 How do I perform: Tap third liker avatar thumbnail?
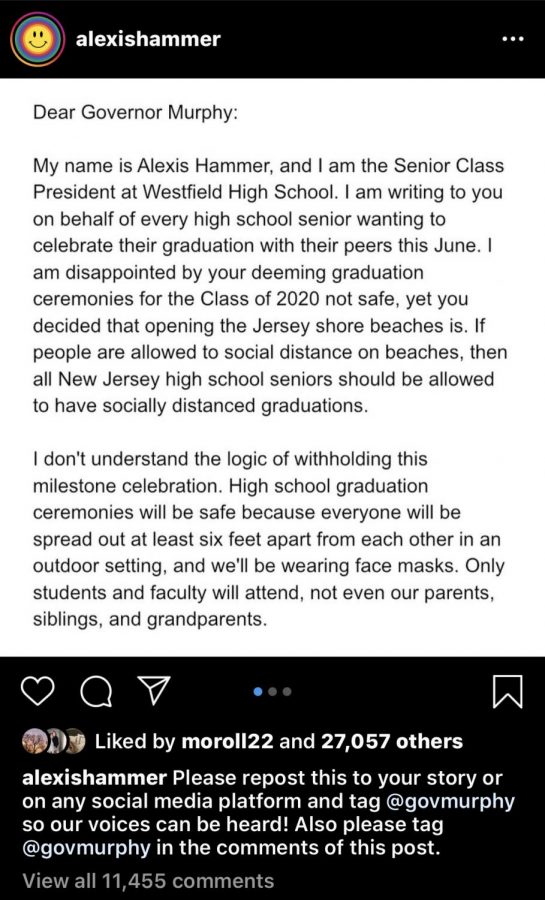(75, 742)
